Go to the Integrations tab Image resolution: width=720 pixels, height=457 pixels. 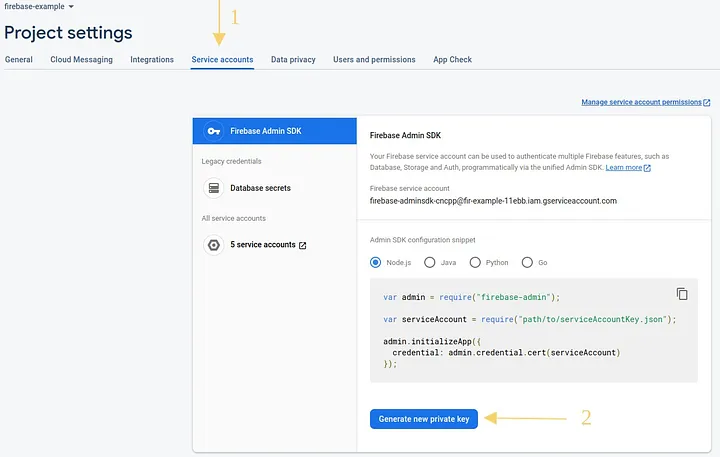[x=152, y=60]
